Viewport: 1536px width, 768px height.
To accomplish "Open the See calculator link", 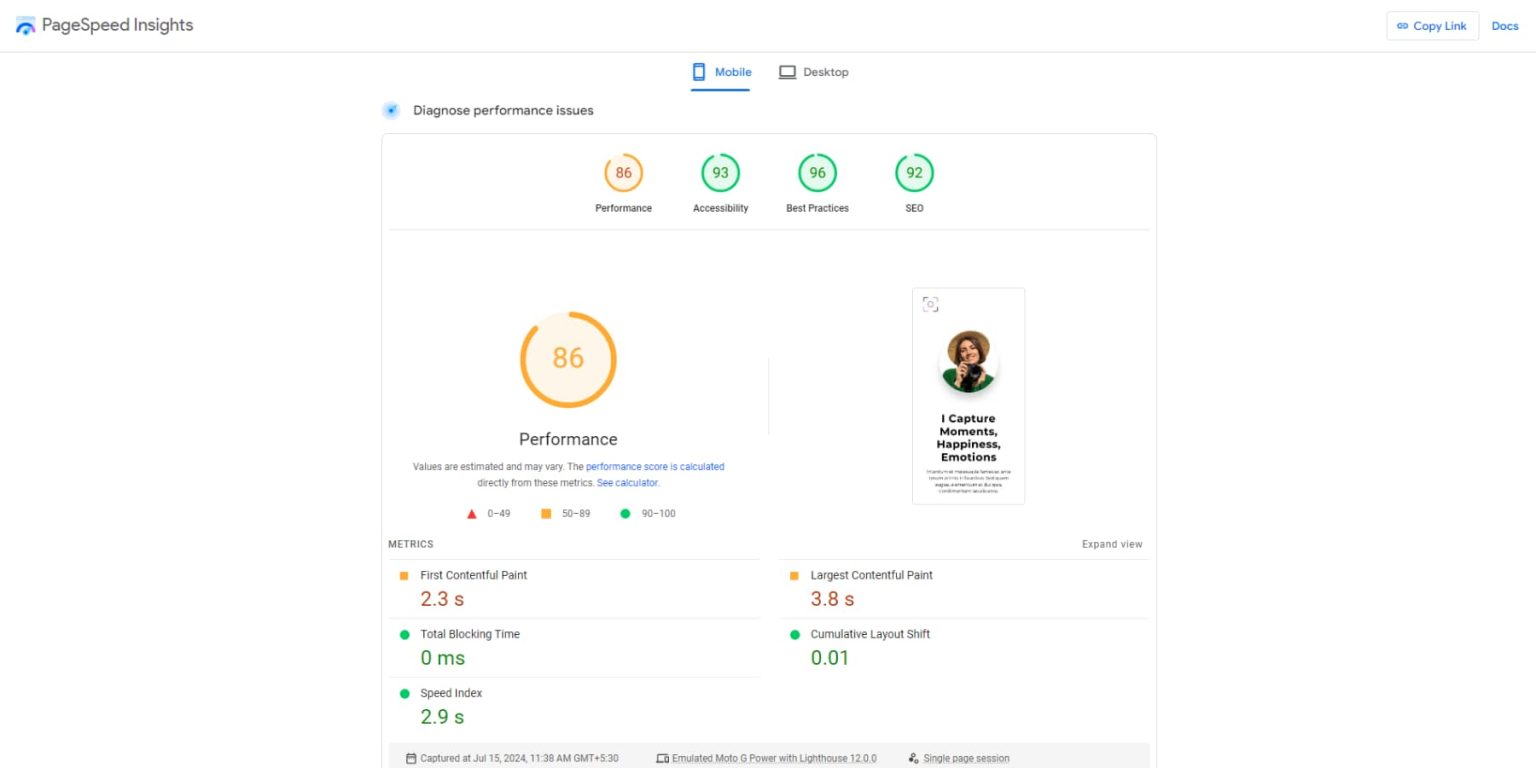I will tap(627, 483).
